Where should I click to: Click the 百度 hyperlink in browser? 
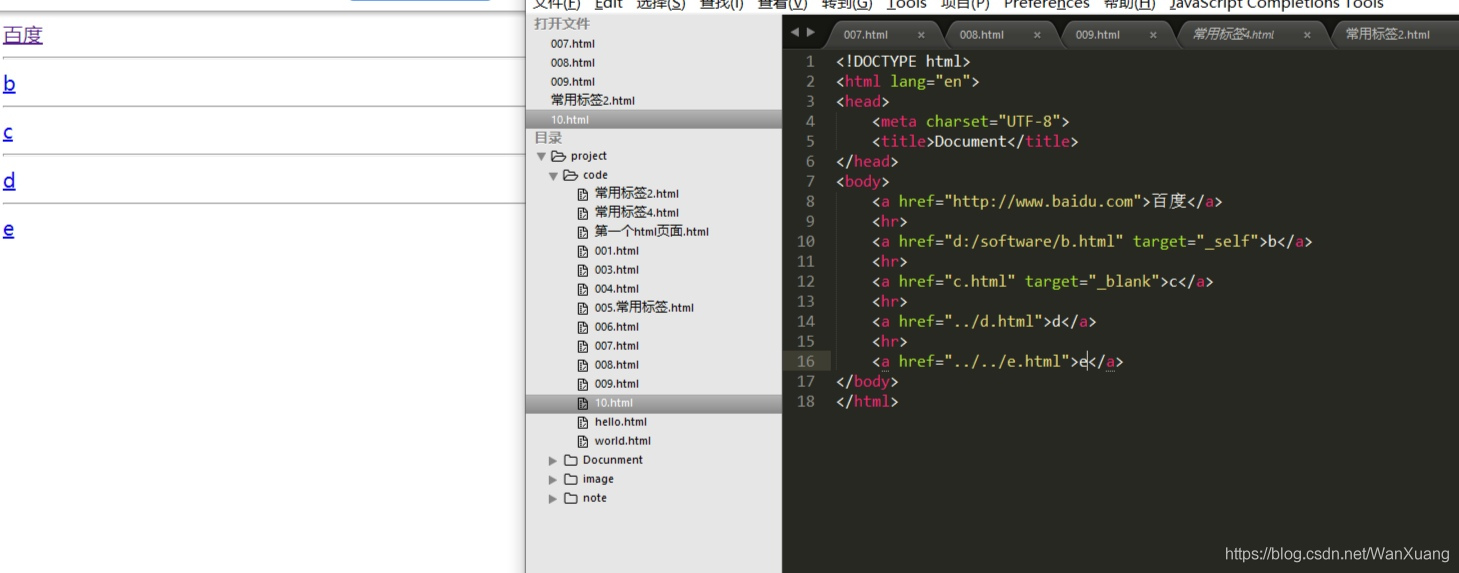pos(23,36)
